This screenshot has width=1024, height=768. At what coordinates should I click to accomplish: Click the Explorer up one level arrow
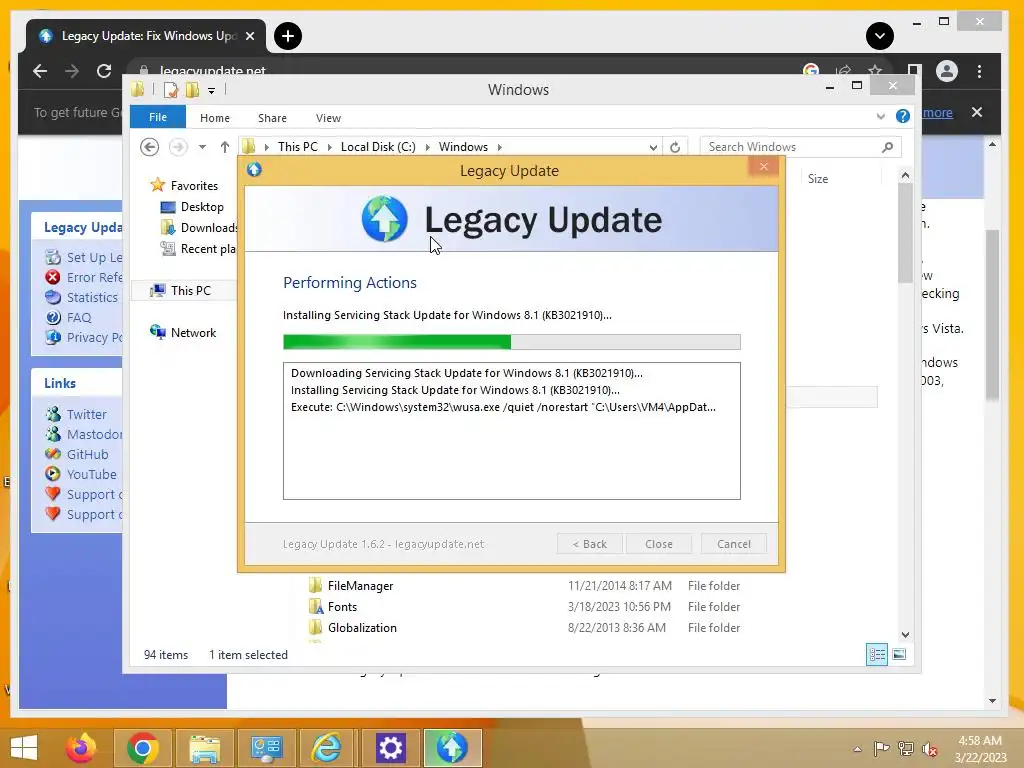tap(225, 147)
